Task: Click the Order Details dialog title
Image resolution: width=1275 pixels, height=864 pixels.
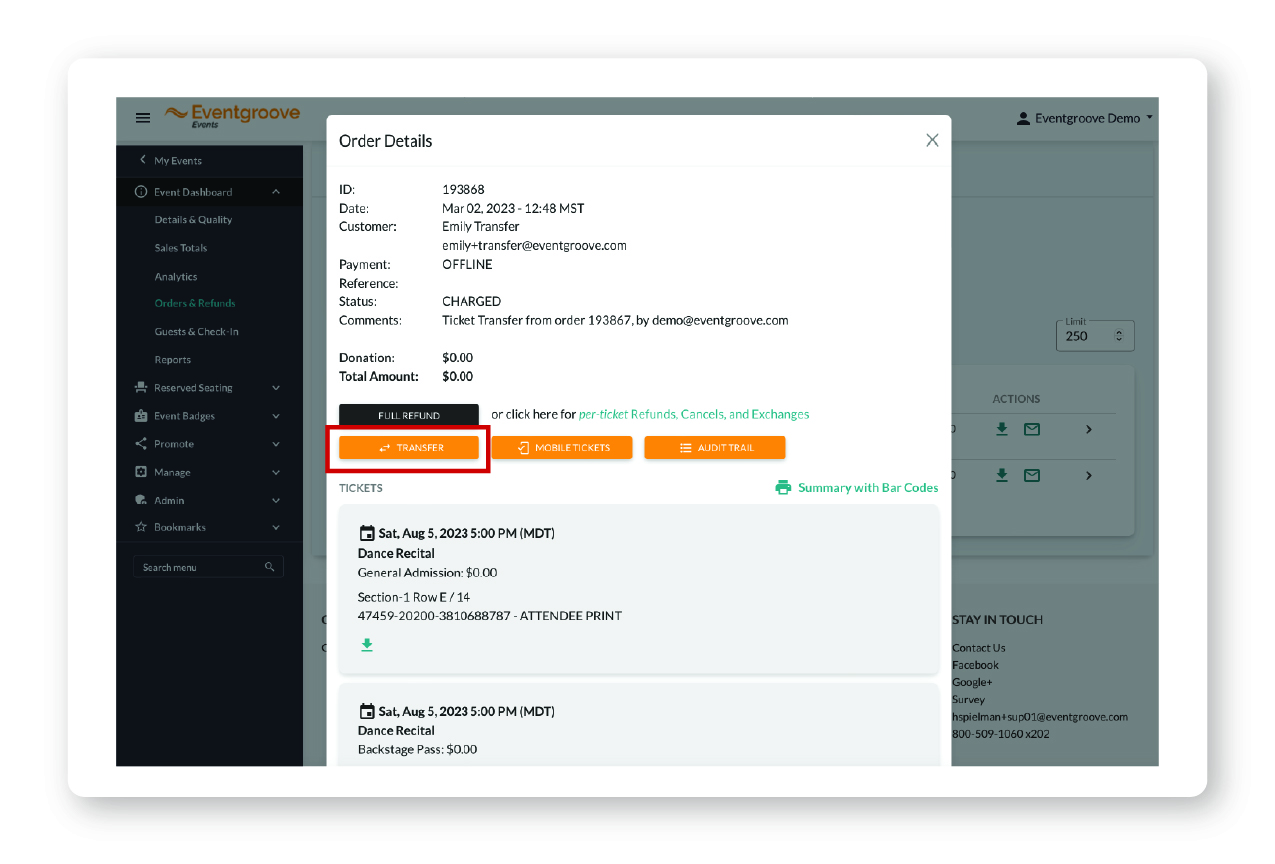Action: [386, 141]
